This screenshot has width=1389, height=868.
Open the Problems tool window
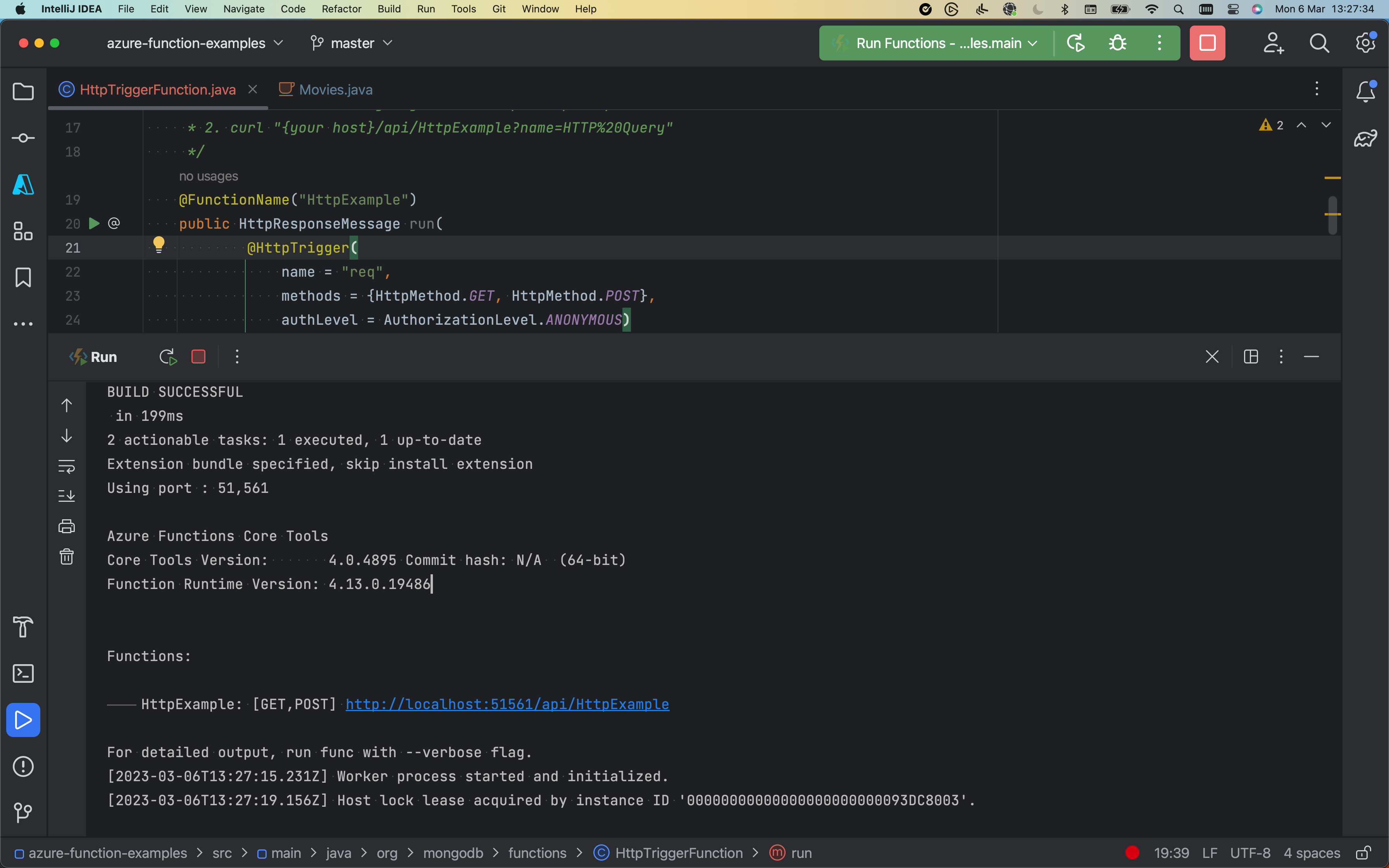23,766
